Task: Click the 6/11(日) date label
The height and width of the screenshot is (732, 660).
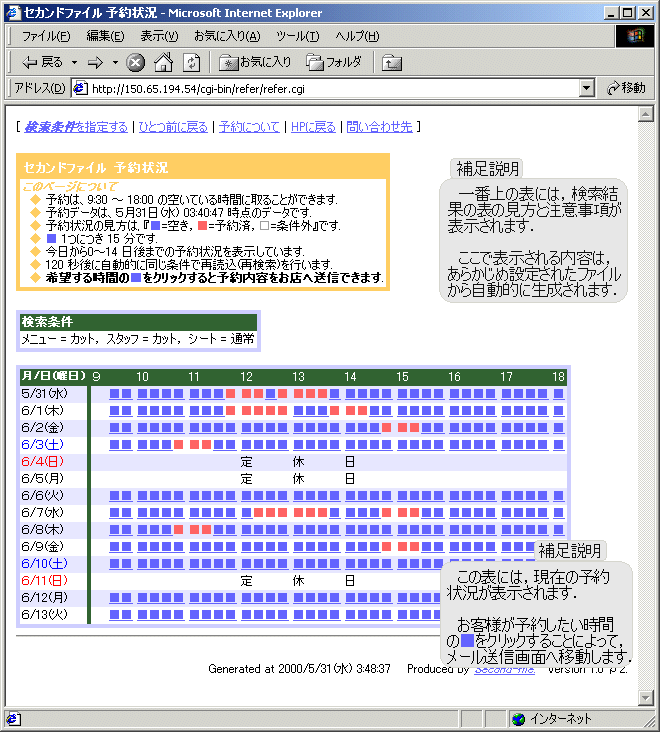Action: click(x=44, y=581)
